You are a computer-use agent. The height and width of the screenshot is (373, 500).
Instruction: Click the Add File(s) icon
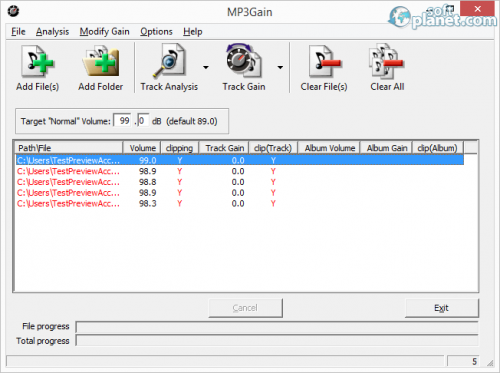pos(37,62)
